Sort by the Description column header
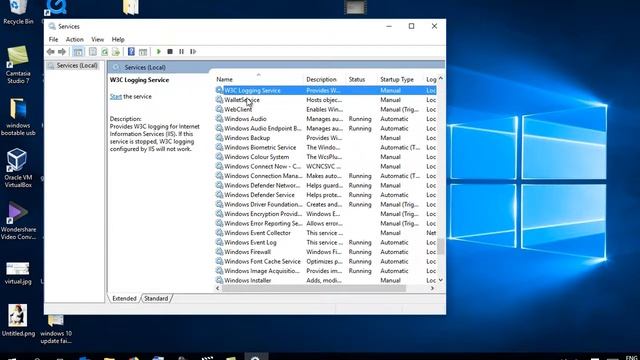Image resolution: width=640 pixels, height=360 pixels. pos(325,80)
